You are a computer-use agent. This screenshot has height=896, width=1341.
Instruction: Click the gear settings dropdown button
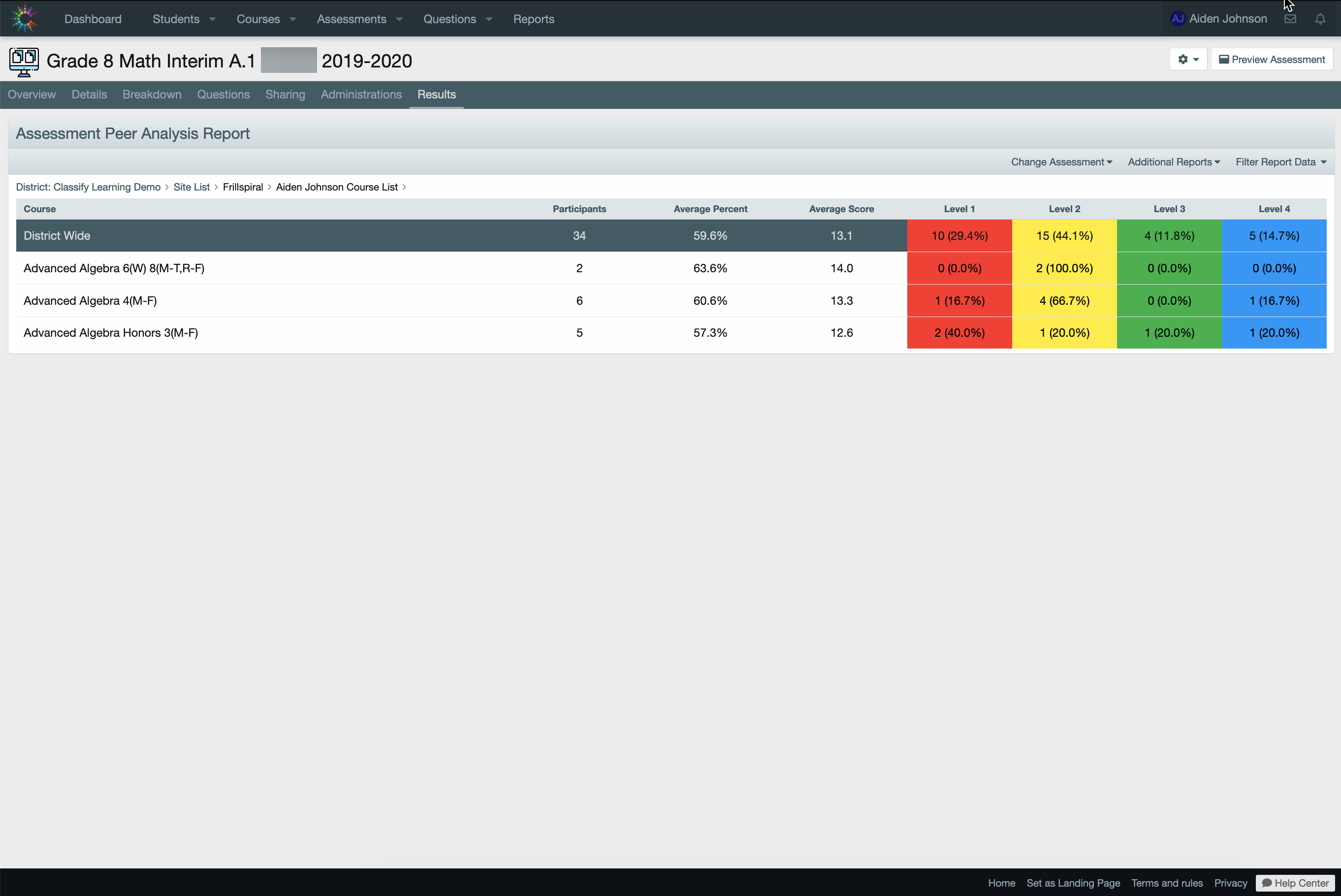1188,60
